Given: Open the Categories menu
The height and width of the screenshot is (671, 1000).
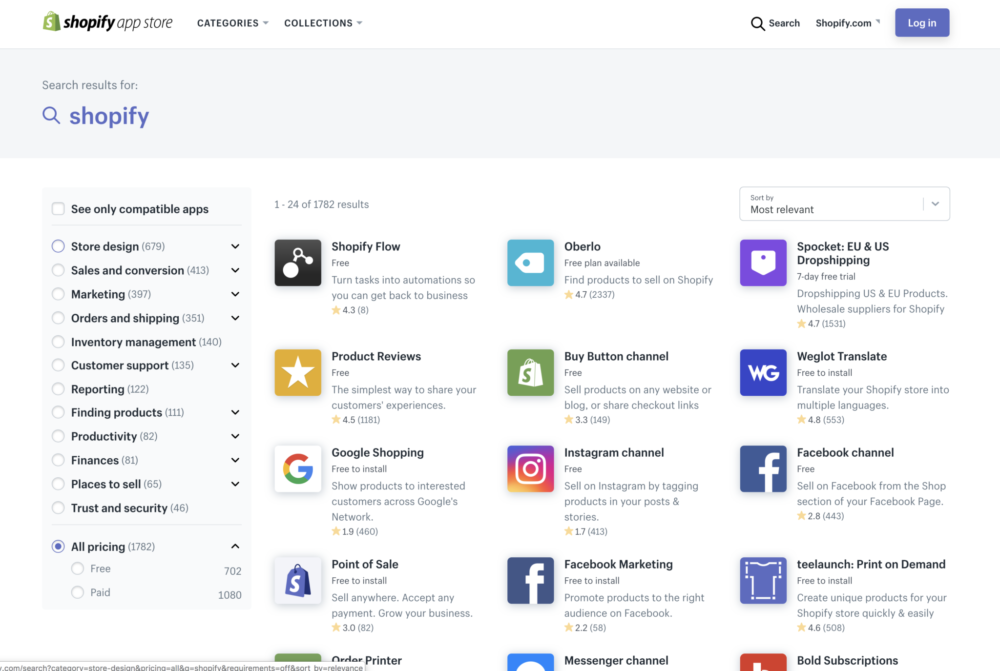Looking at the screenshot, I should point(232,23).
